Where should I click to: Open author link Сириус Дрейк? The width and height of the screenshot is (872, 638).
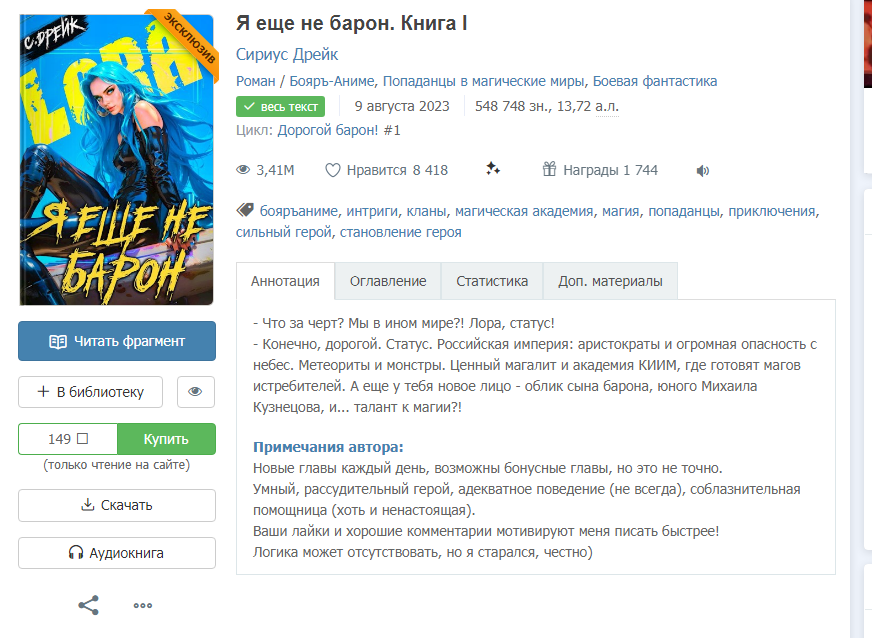pyautogui.click(x=287, y=55)
